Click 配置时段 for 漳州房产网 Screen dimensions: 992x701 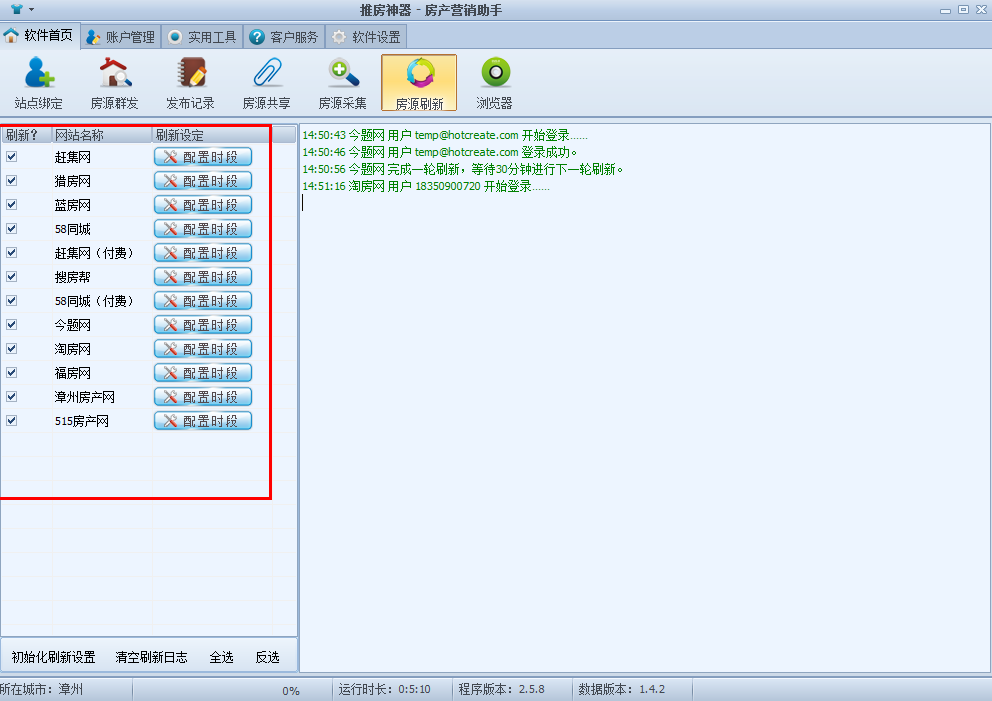(203, 397)
